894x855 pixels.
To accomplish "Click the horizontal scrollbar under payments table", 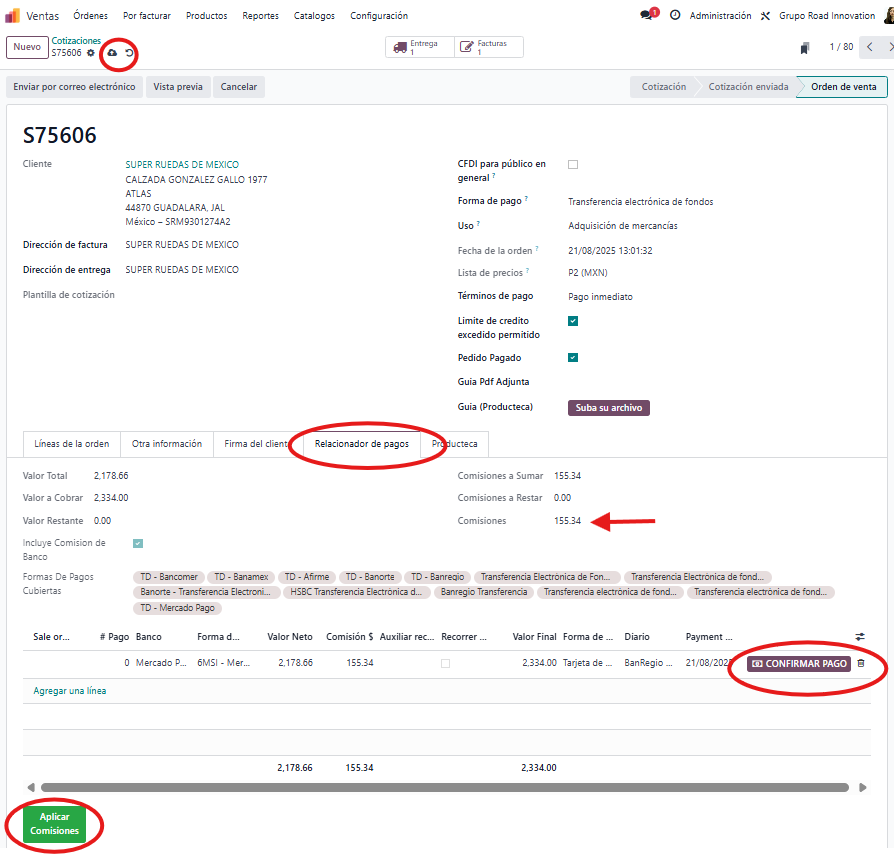I will tap(445, 788).
